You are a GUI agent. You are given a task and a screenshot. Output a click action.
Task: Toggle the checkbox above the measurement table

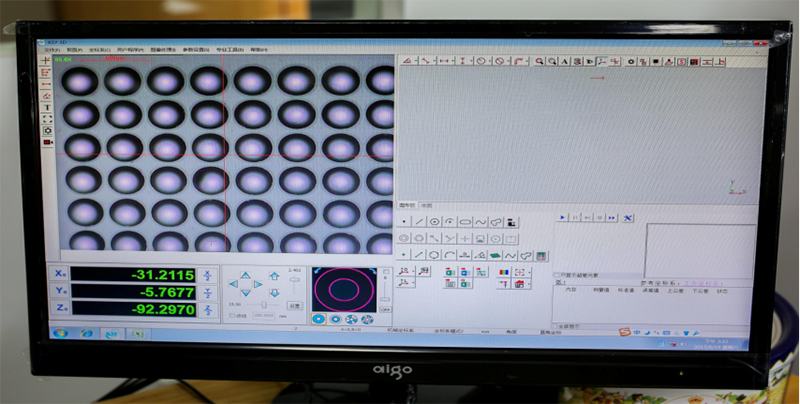pos(558,273)
